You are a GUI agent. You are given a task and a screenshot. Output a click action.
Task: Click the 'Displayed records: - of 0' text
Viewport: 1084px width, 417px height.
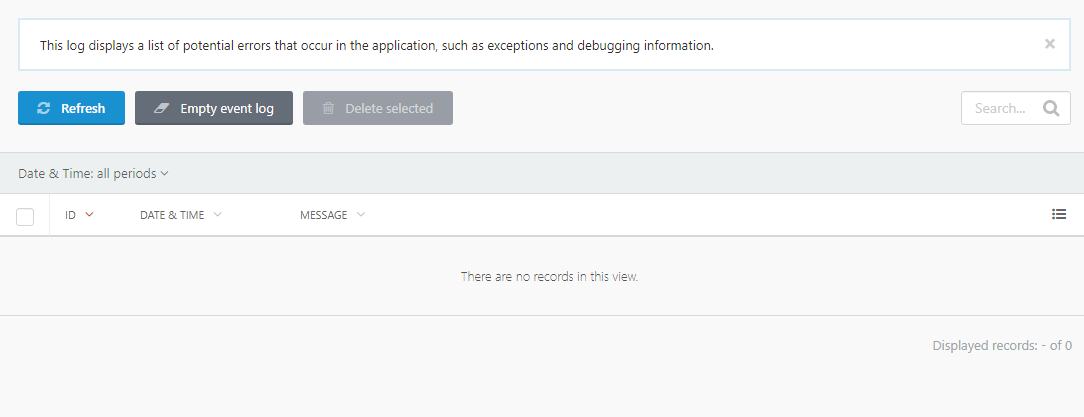(x=1002, y=345)
